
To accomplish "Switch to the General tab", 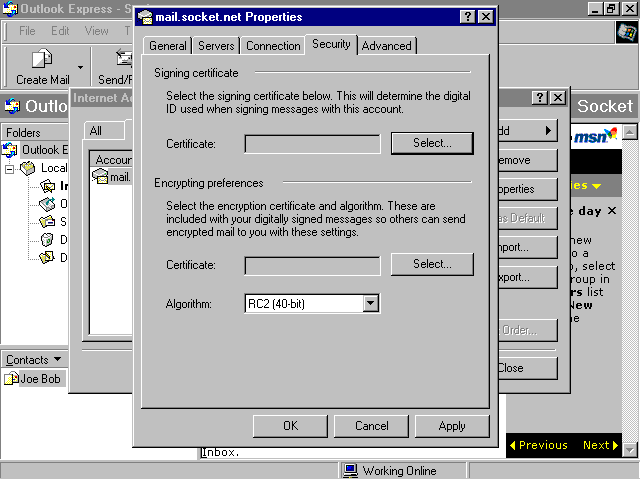I will pyautogui.click(x=167, y=46).
